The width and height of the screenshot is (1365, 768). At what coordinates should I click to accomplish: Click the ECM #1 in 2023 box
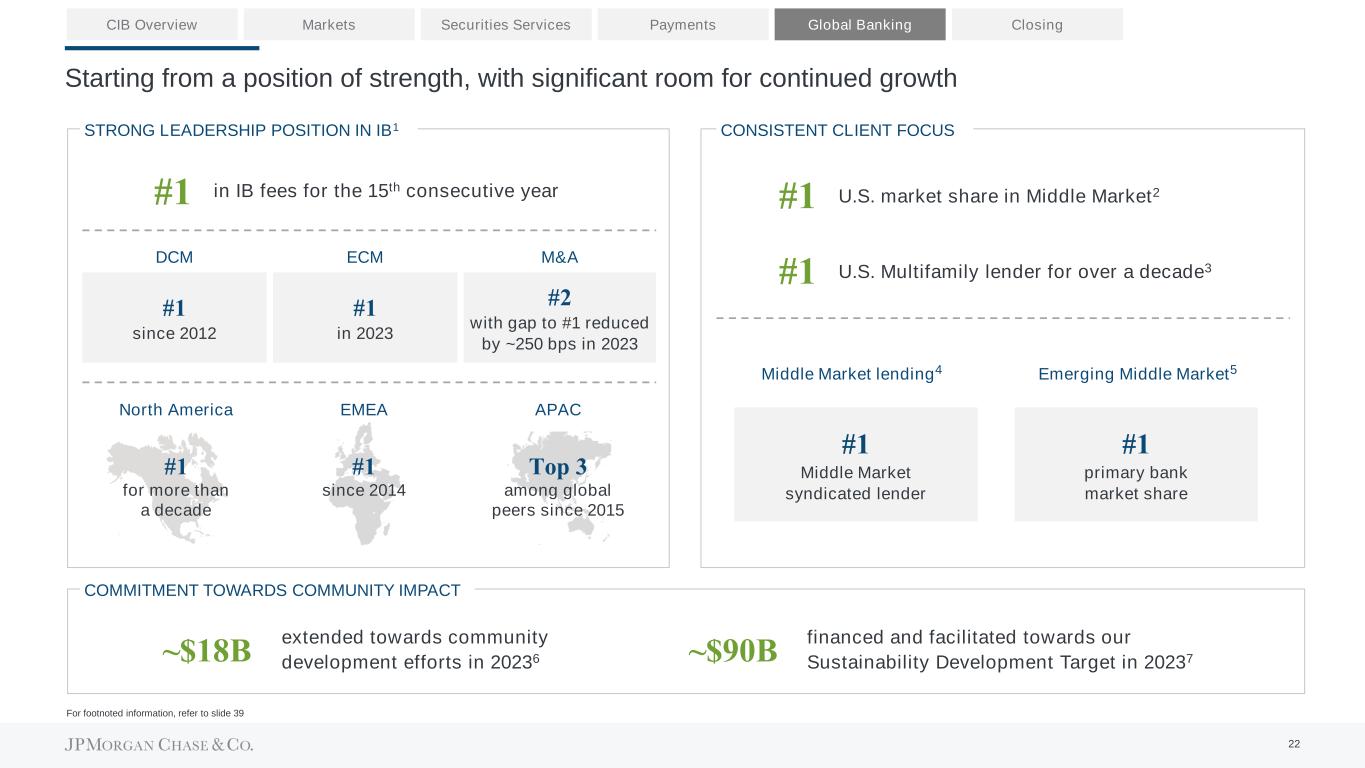pyautogui.click(x=365, y=318)
